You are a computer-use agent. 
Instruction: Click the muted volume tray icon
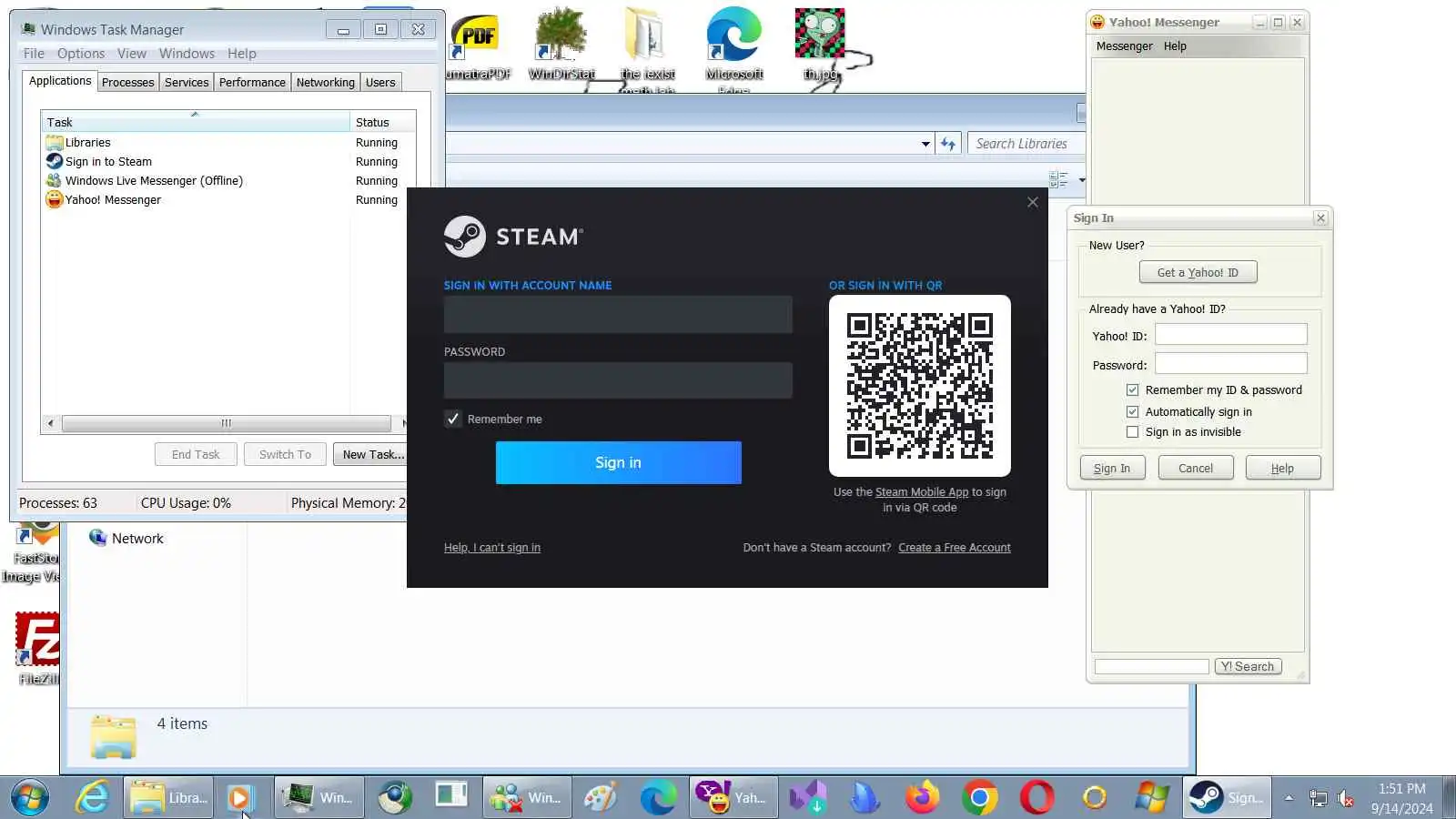click(x=1346, y=798)
